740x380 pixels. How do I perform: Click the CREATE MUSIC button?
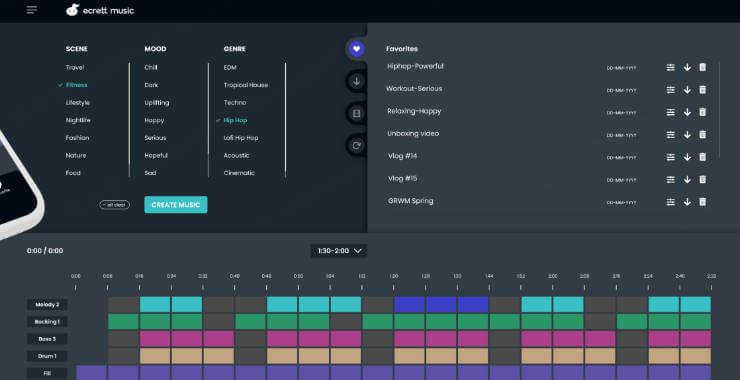(x=176, y=205)
